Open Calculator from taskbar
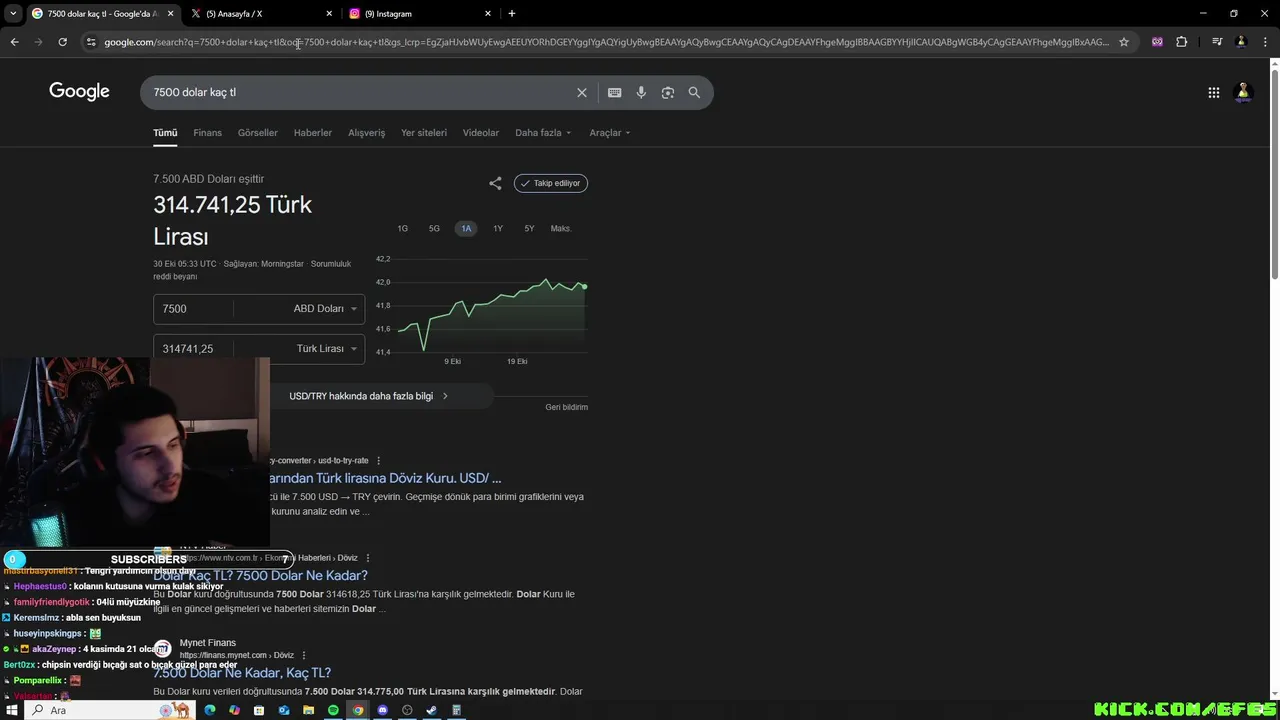 456,710
